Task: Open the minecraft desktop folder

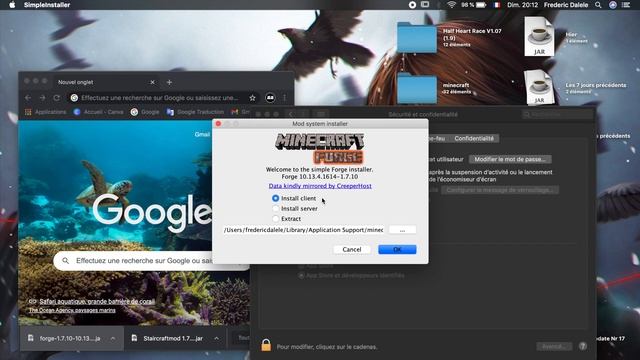Action: coord(417,88)
